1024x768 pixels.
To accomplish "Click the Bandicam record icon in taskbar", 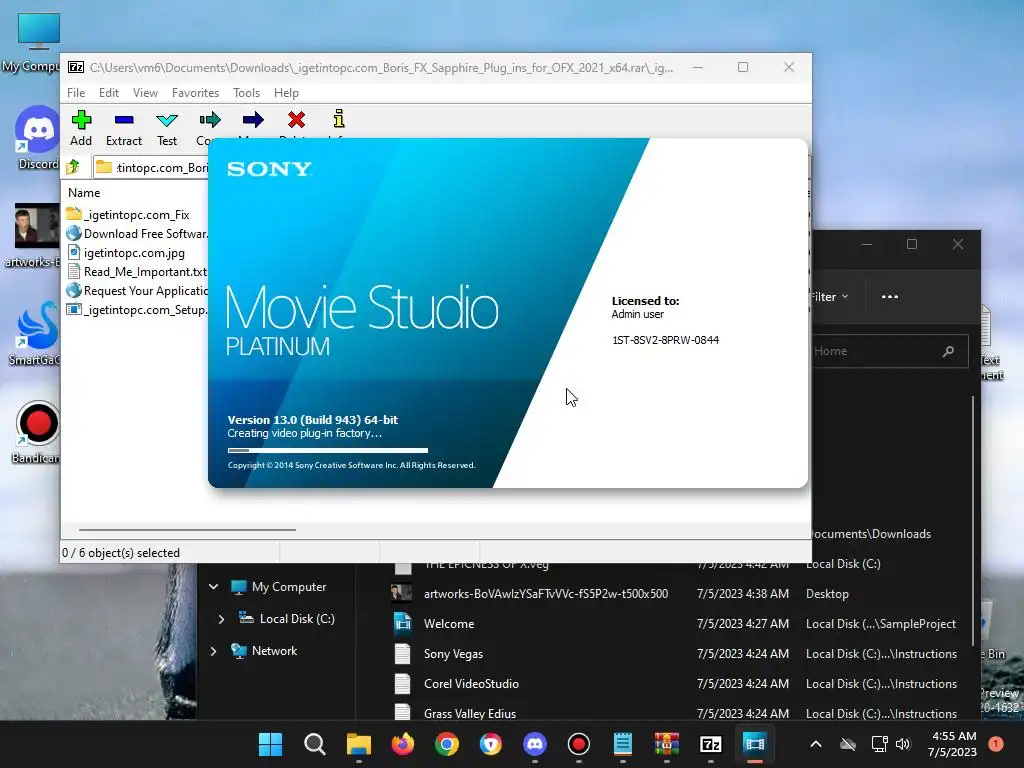I will (579, 744).
